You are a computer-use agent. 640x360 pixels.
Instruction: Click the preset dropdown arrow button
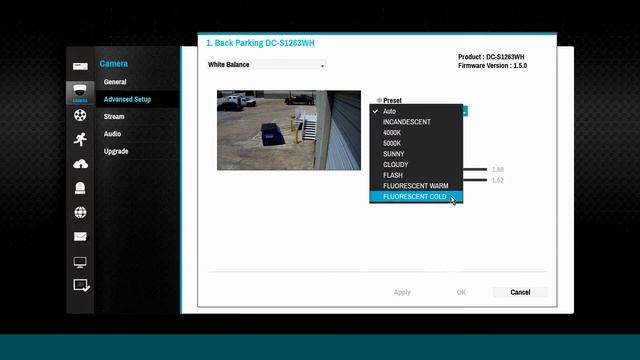(x=465, y=111)
